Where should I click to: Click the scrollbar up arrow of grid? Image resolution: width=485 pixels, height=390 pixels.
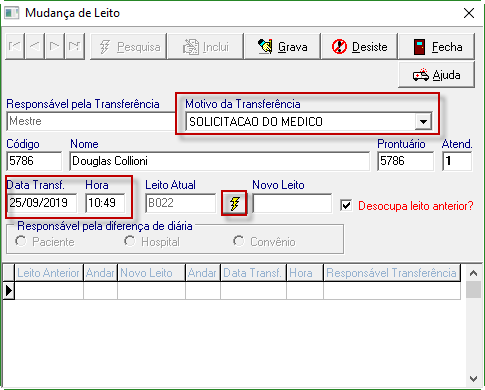point(473,273)
